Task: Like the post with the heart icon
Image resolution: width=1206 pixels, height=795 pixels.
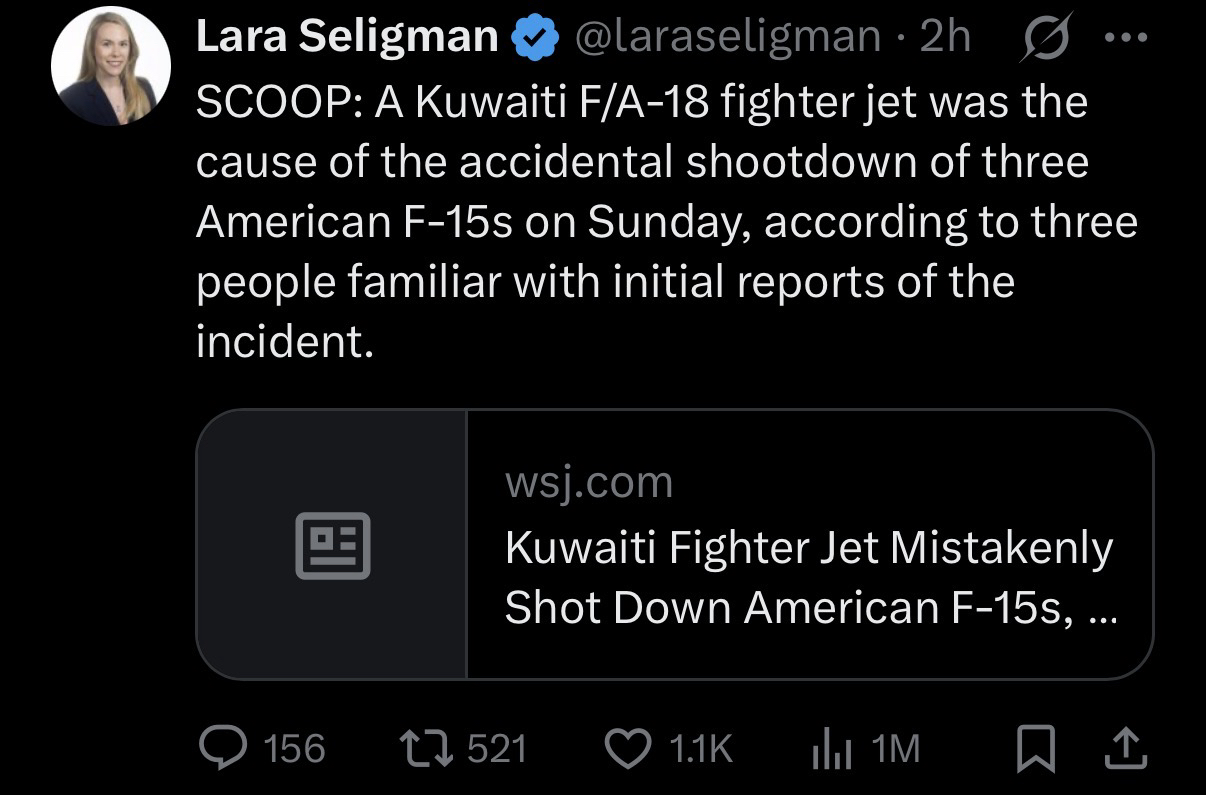Action: tap(629, 748)
